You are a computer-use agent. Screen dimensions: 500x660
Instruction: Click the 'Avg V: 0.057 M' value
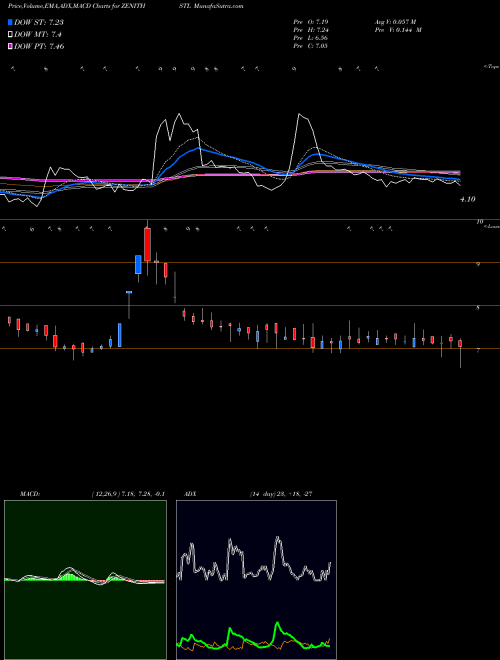(394, 22)
